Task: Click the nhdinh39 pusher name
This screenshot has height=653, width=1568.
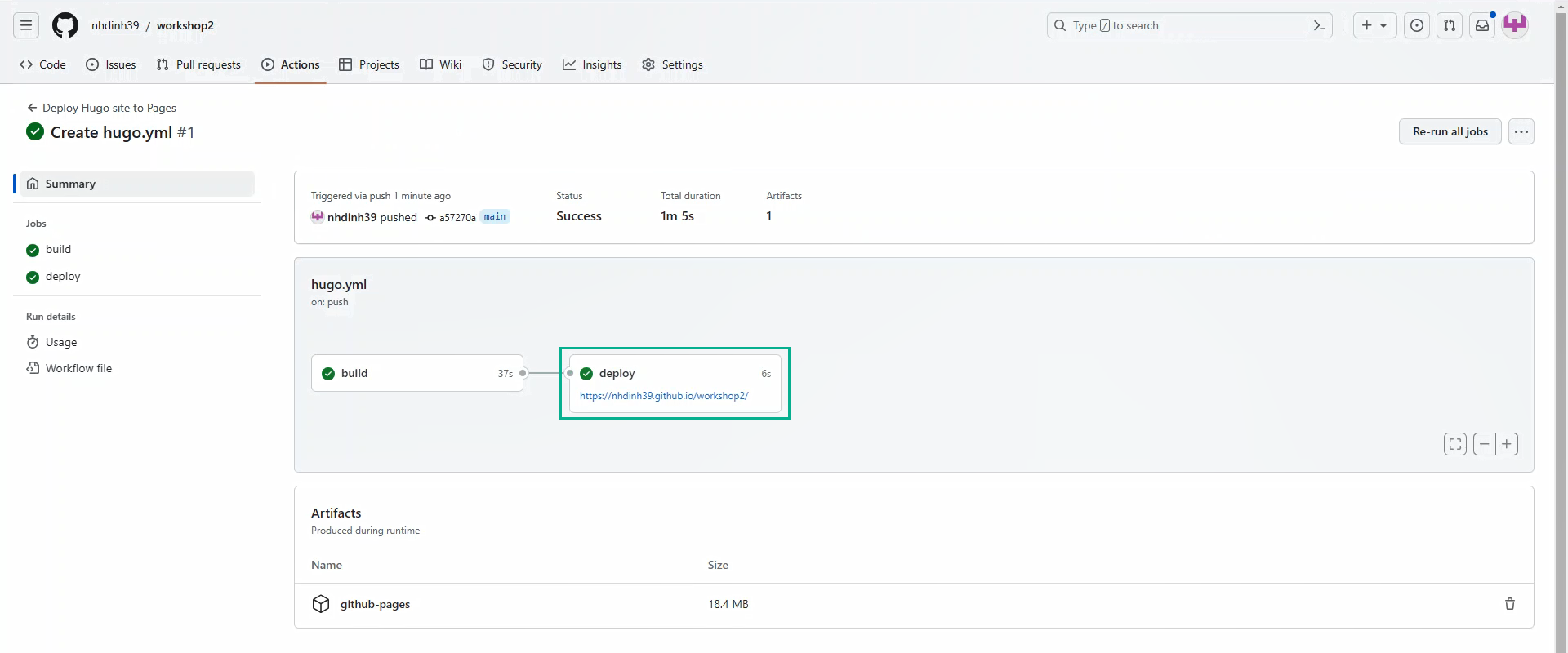Action: pos(352,217)
